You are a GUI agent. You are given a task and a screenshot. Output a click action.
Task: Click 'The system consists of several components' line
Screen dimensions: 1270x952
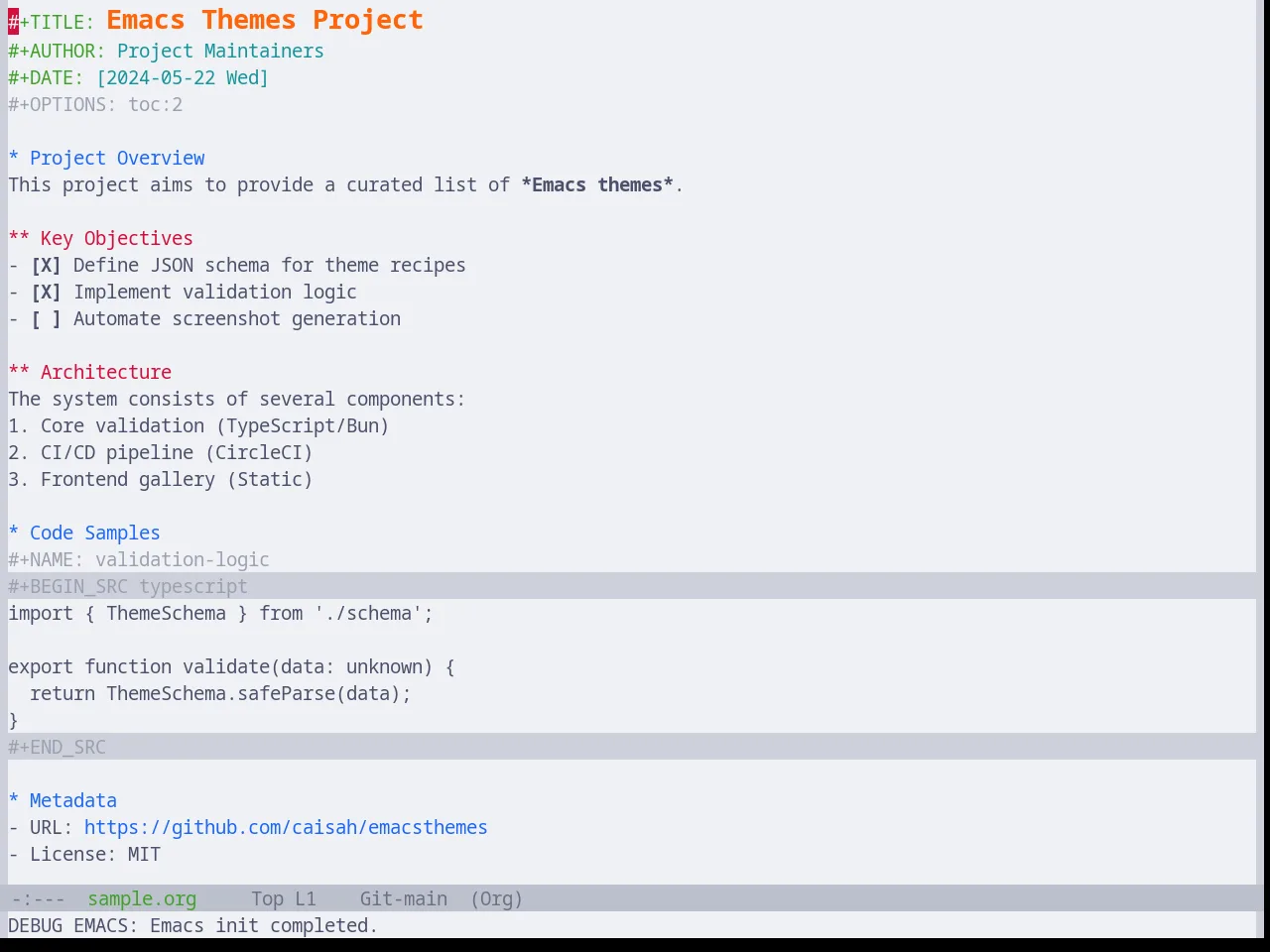click(x=236, y=400)
